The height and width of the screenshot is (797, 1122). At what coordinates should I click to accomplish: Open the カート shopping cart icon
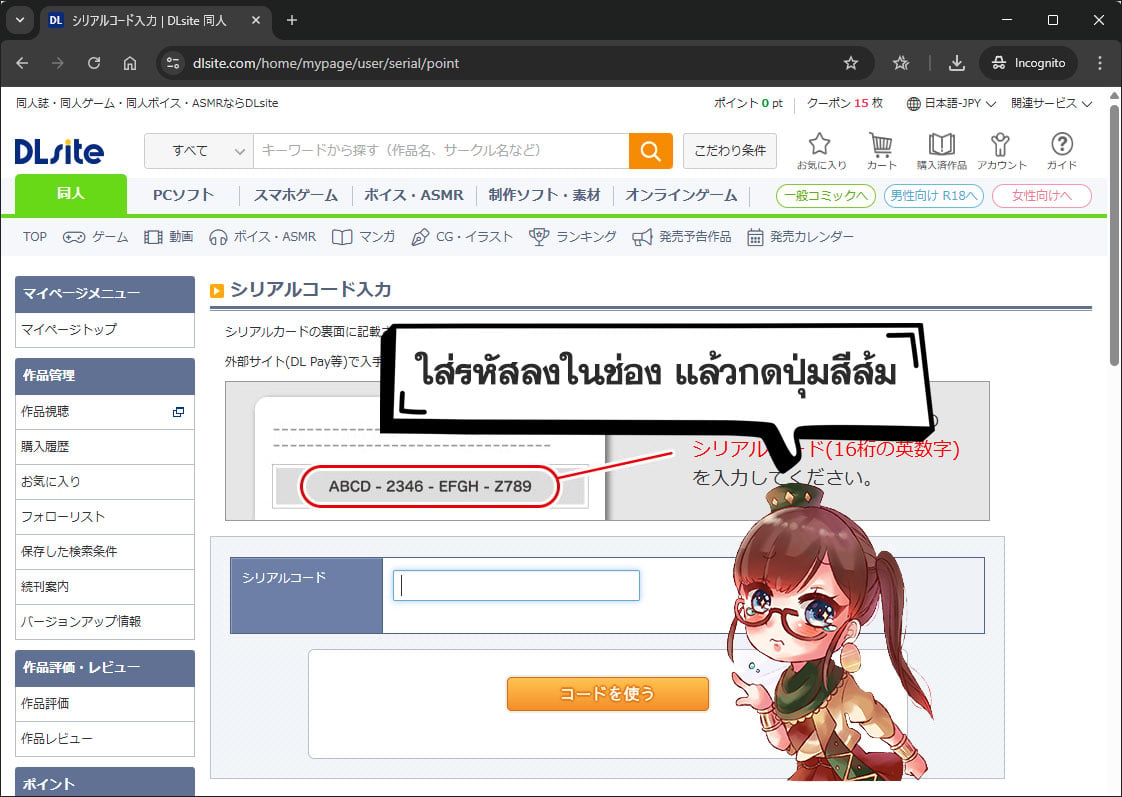(881, 151)
